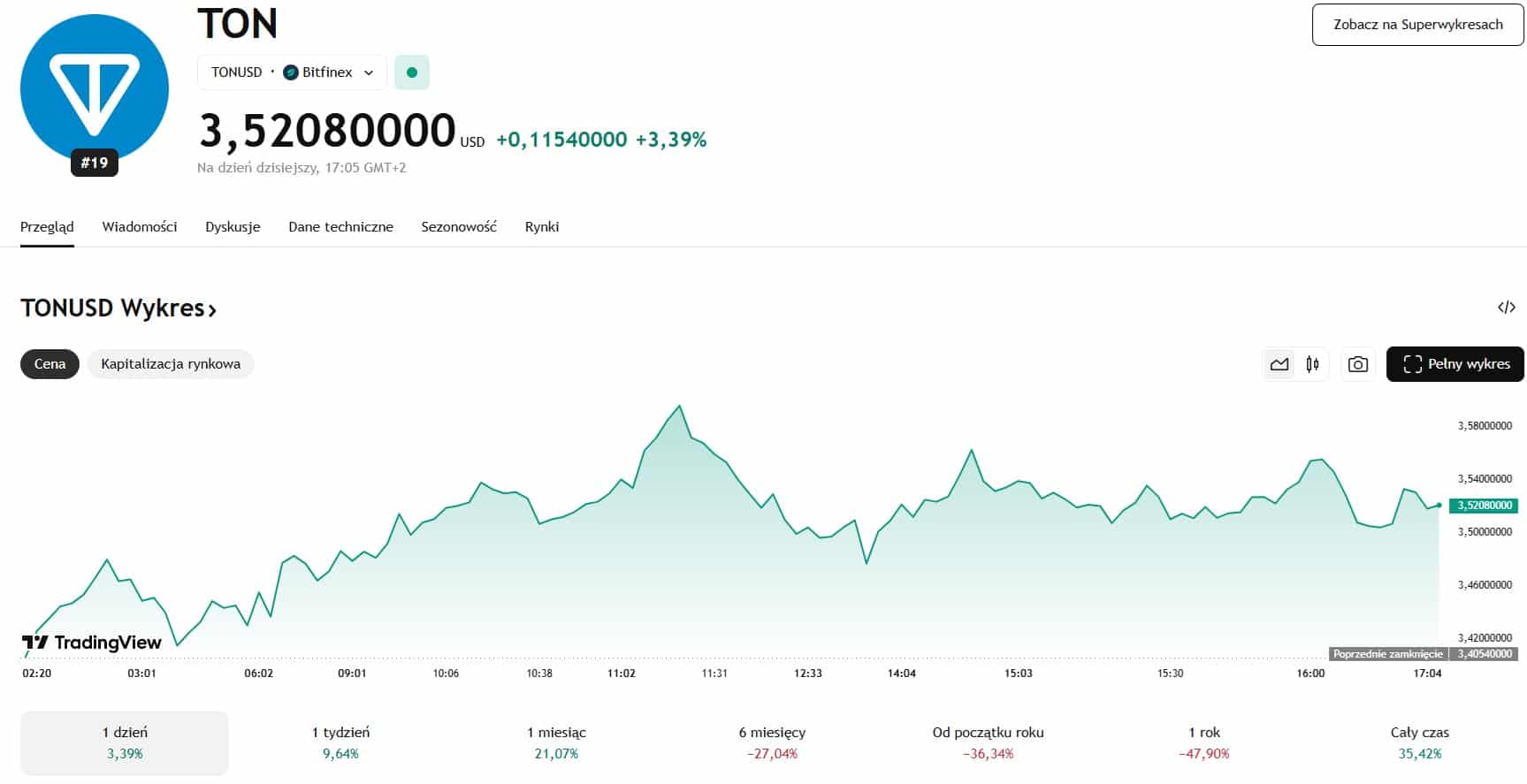
Task: Go to the Dane techniczne tab
Action: pyautogui.click(x=340, y=227)
